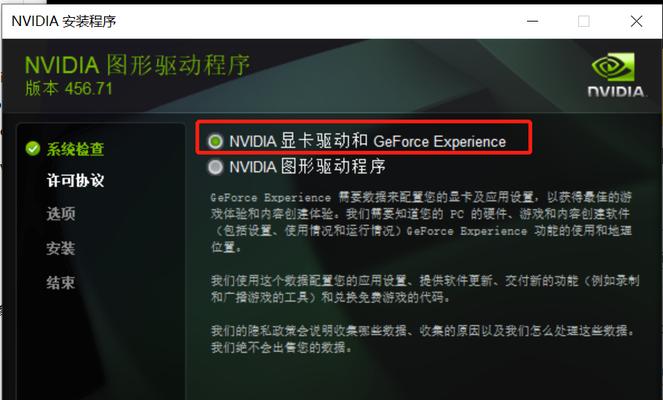Click the NVIDIA 图形驱动程序 header title
This screenshot has width=663, height=400.
pos(137,65)
